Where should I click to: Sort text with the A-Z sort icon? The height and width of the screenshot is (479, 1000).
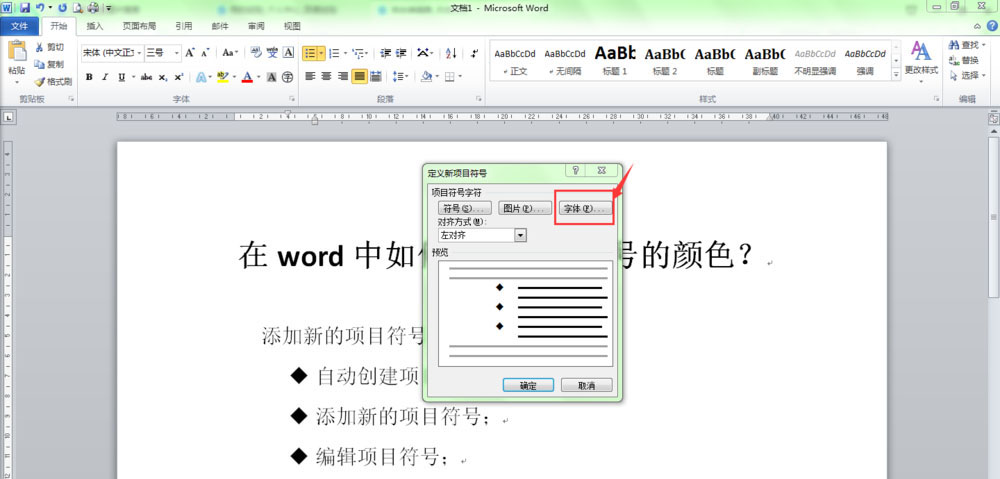coord(451,53)
